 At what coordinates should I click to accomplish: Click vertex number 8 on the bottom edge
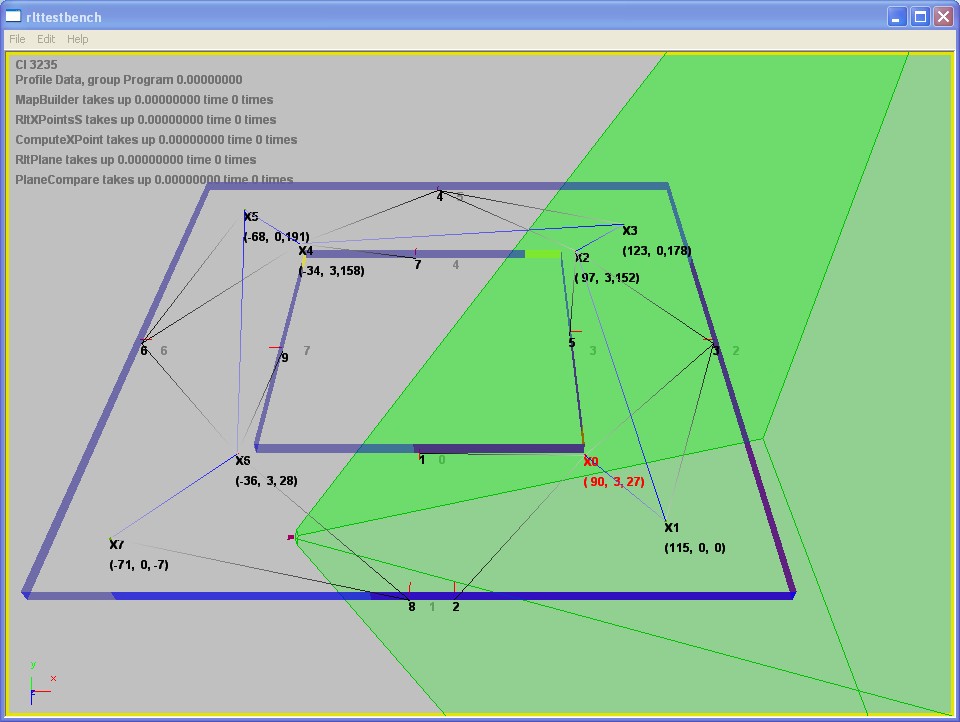411,606
